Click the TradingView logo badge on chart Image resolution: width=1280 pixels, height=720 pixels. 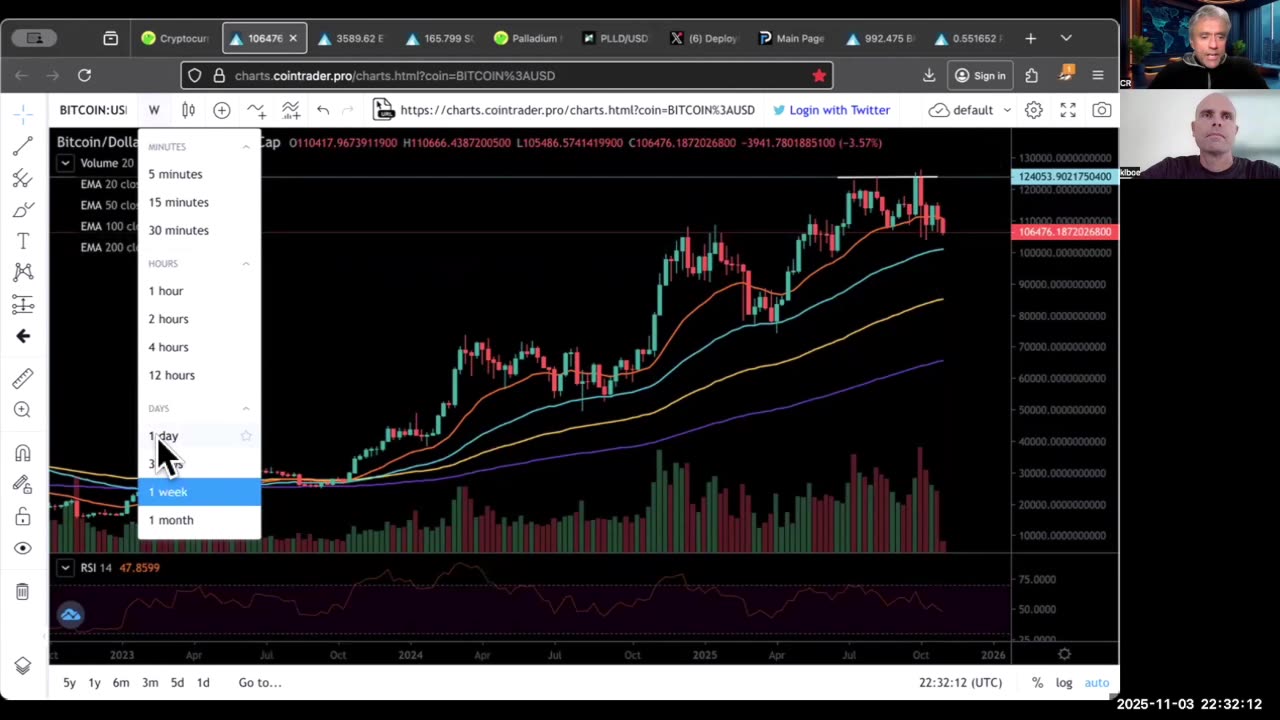pyautogui.click(x=70, y=615)
